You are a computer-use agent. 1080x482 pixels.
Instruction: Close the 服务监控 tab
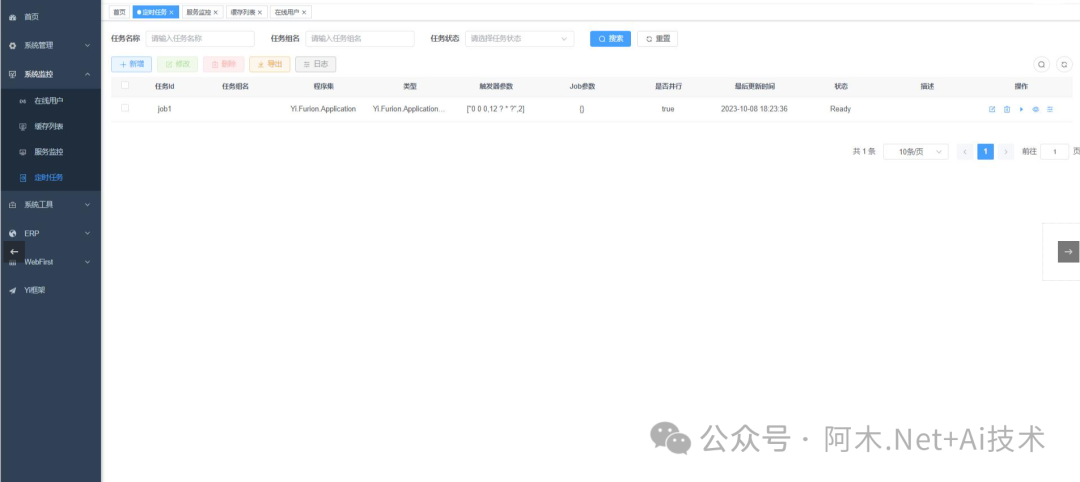point(216,12)
